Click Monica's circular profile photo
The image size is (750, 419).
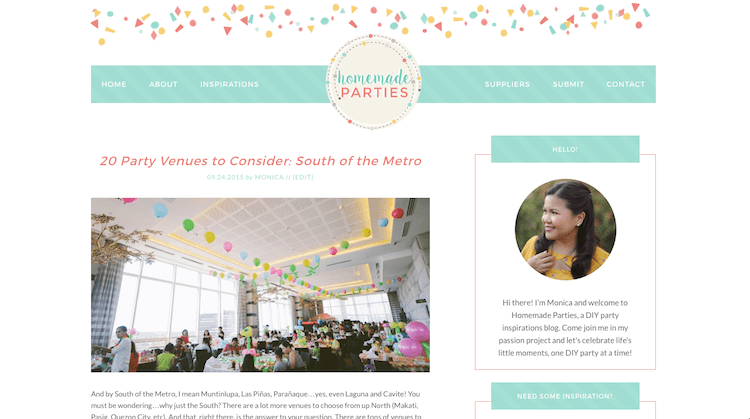(565, 229)
